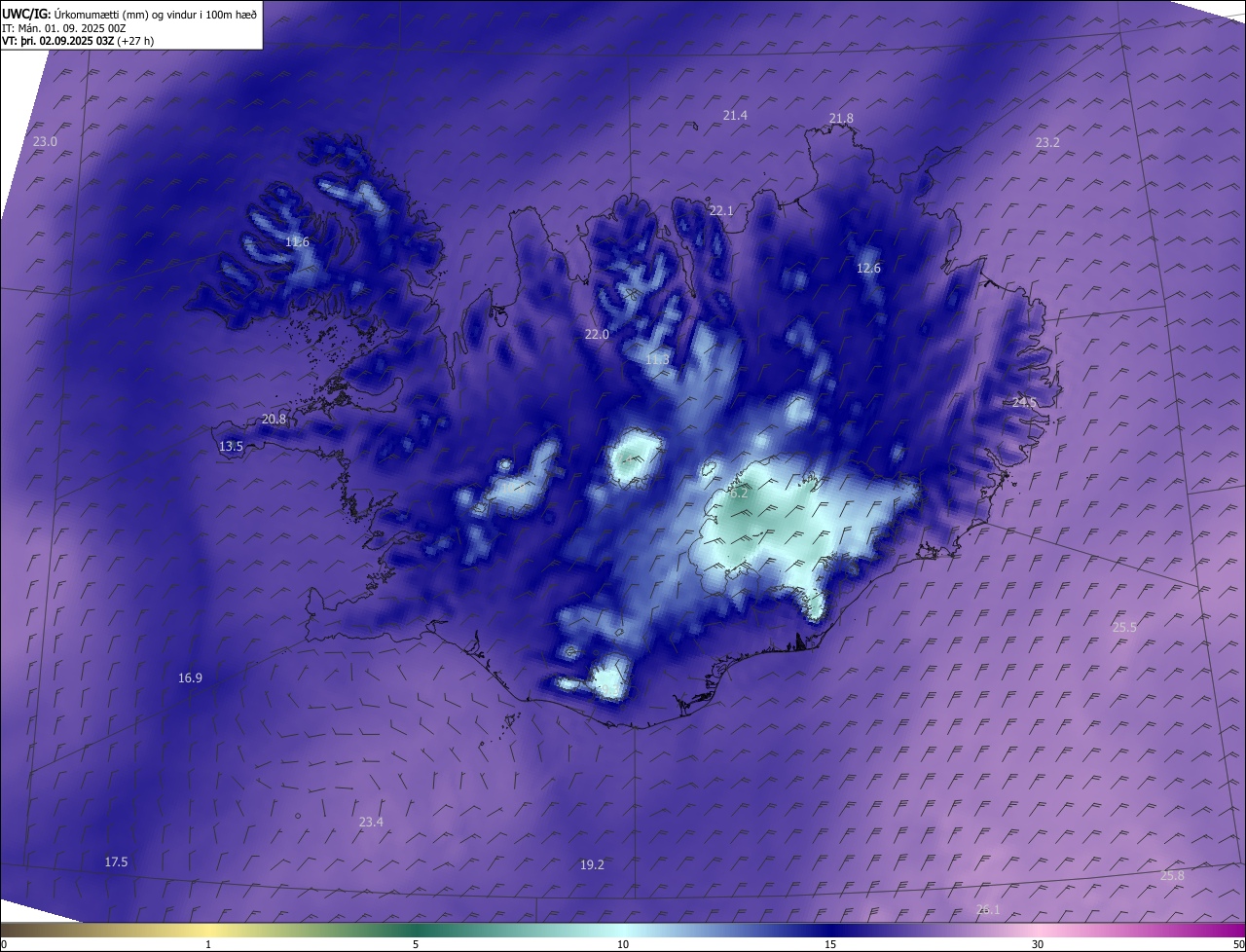The image size is (1246, 952).
Task: Click the 22.1 value on the map
Action: click(x=721, y=211)
